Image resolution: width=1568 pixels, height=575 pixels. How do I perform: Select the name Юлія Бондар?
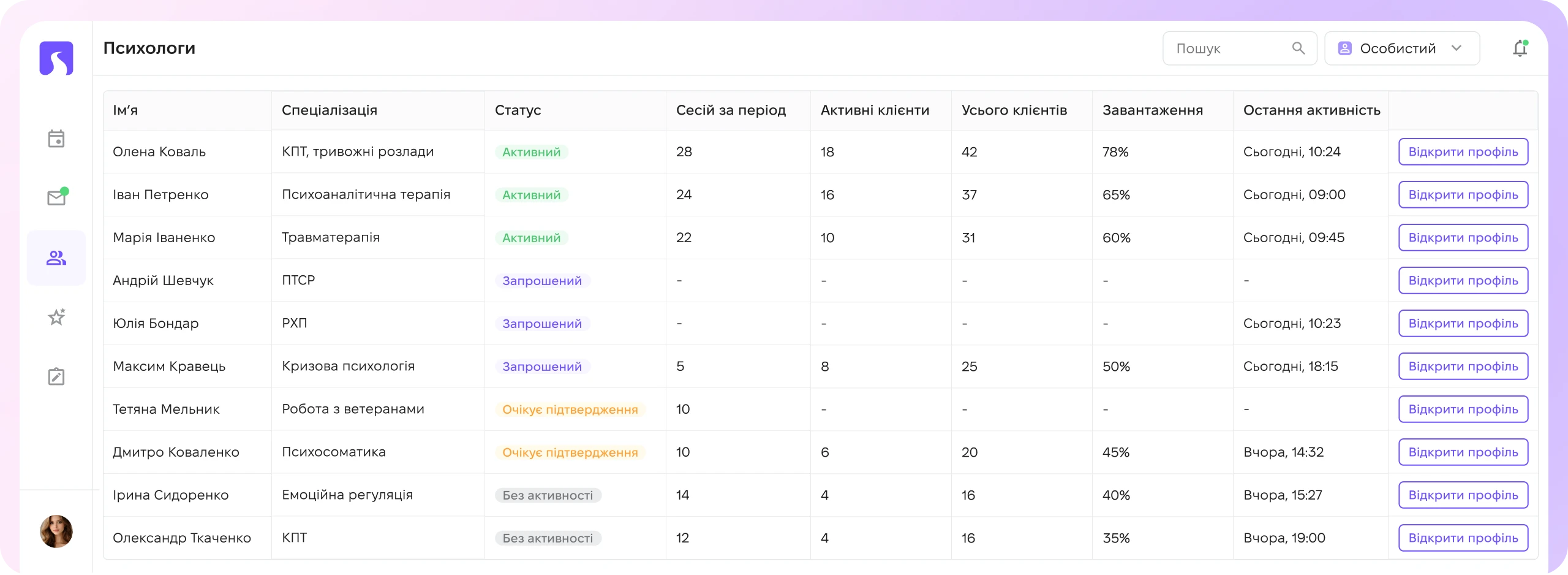[x=156, y=323]
